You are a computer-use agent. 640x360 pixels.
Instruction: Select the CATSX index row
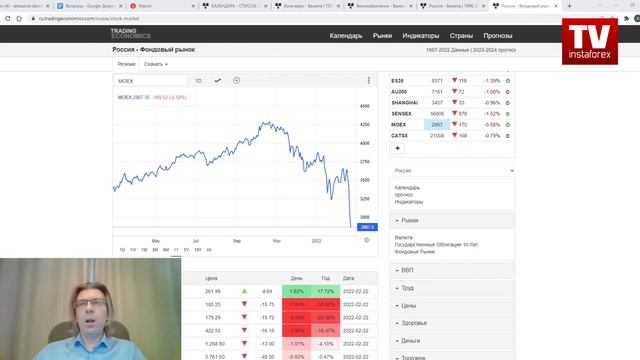[452, 136]
